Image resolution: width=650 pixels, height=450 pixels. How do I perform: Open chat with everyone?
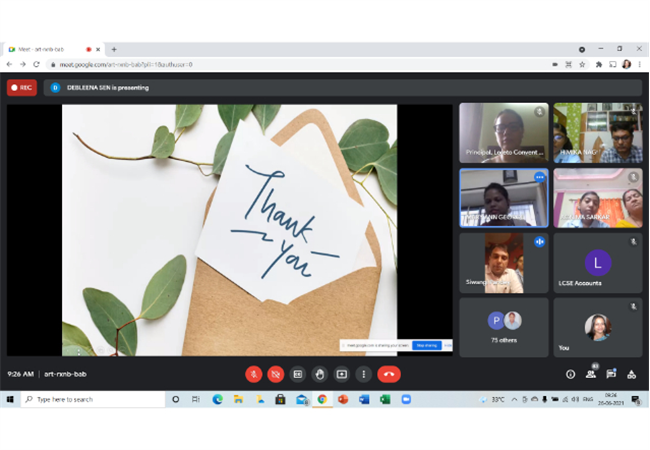(611, 374)
